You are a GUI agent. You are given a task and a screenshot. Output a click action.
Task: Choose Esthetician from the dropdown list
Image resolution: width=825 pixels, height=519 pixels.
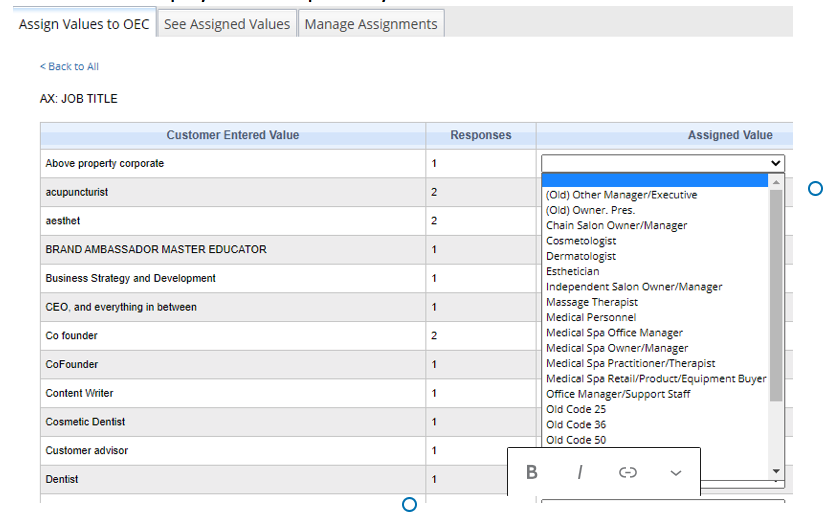click(x=573, y=271)
